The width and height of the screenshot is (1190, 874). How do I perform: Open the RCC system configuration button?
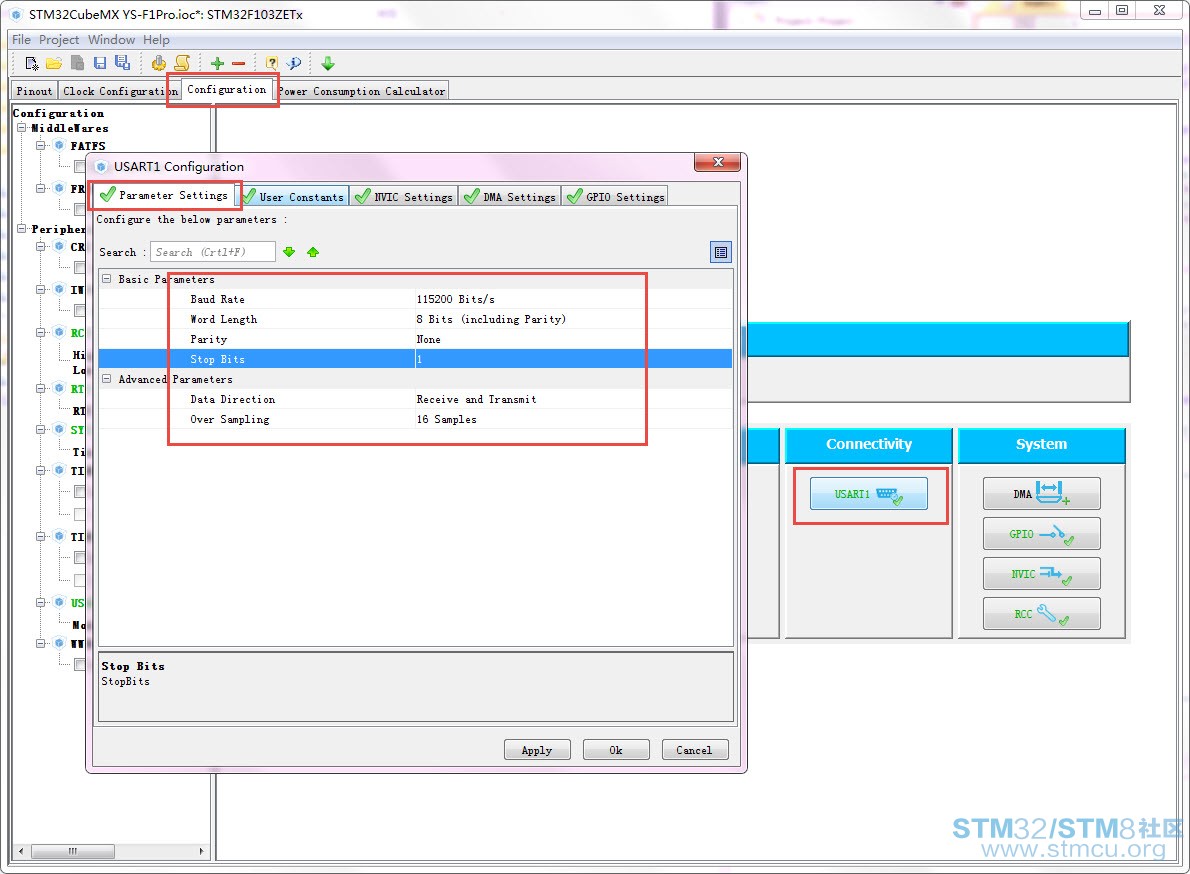tap(1041, 613)
